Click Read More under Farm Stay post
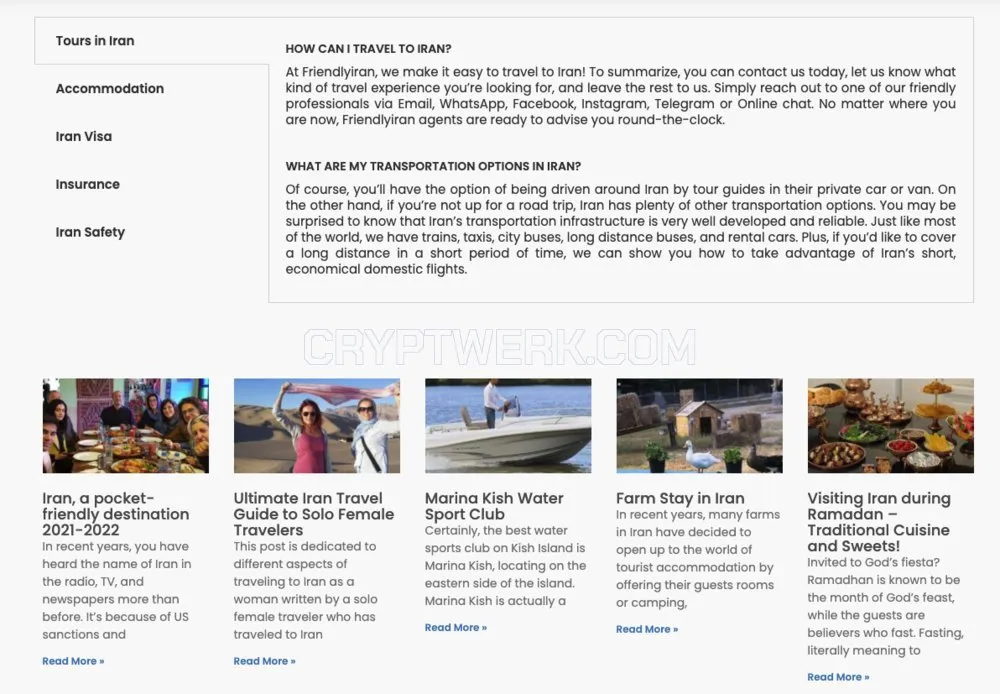Image resolution: width=1000 pixels, height=694 pixels. pos(647,630)
